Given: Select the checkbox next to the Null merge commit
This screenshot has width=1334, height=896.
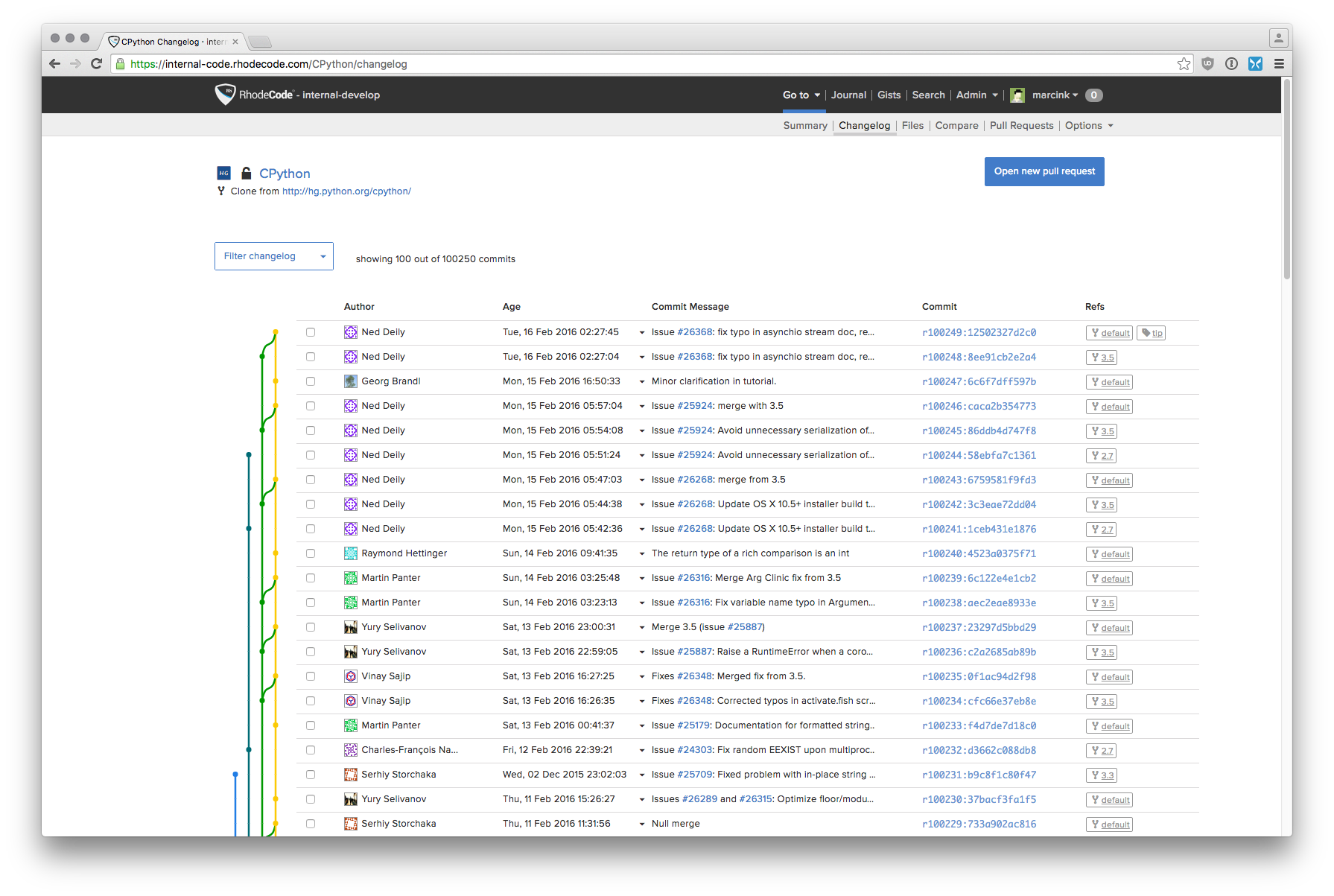Looking at the screenshot, I should click(311, 823).
